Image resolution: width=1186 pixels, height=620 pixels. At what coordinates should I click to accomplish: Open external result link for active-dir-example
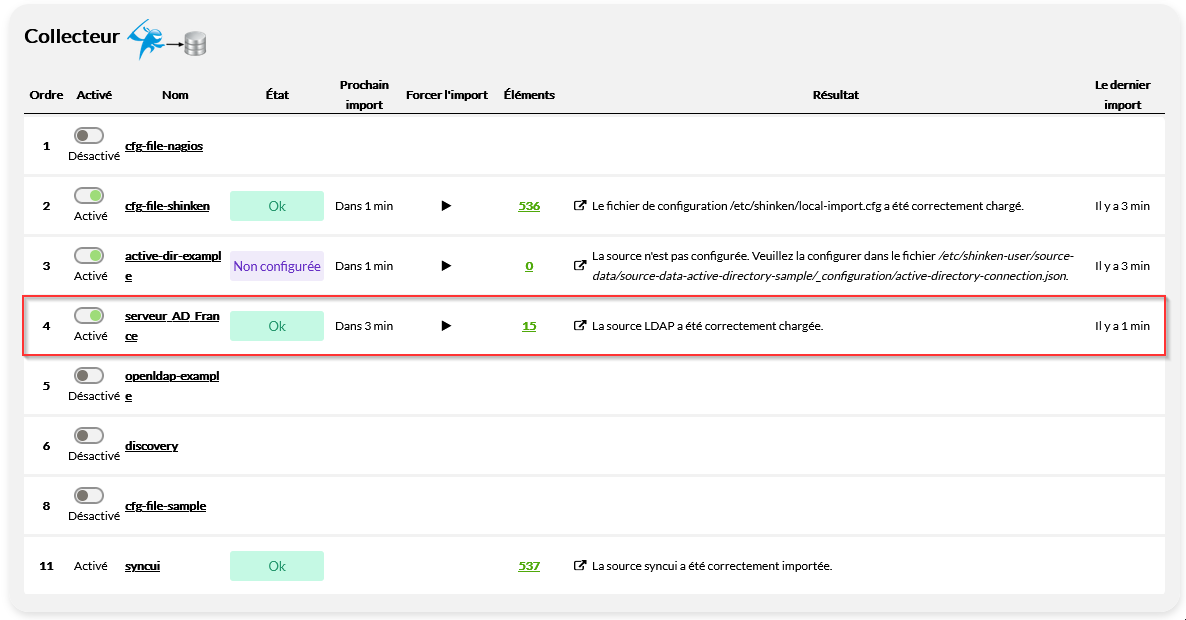pos(580,266)
